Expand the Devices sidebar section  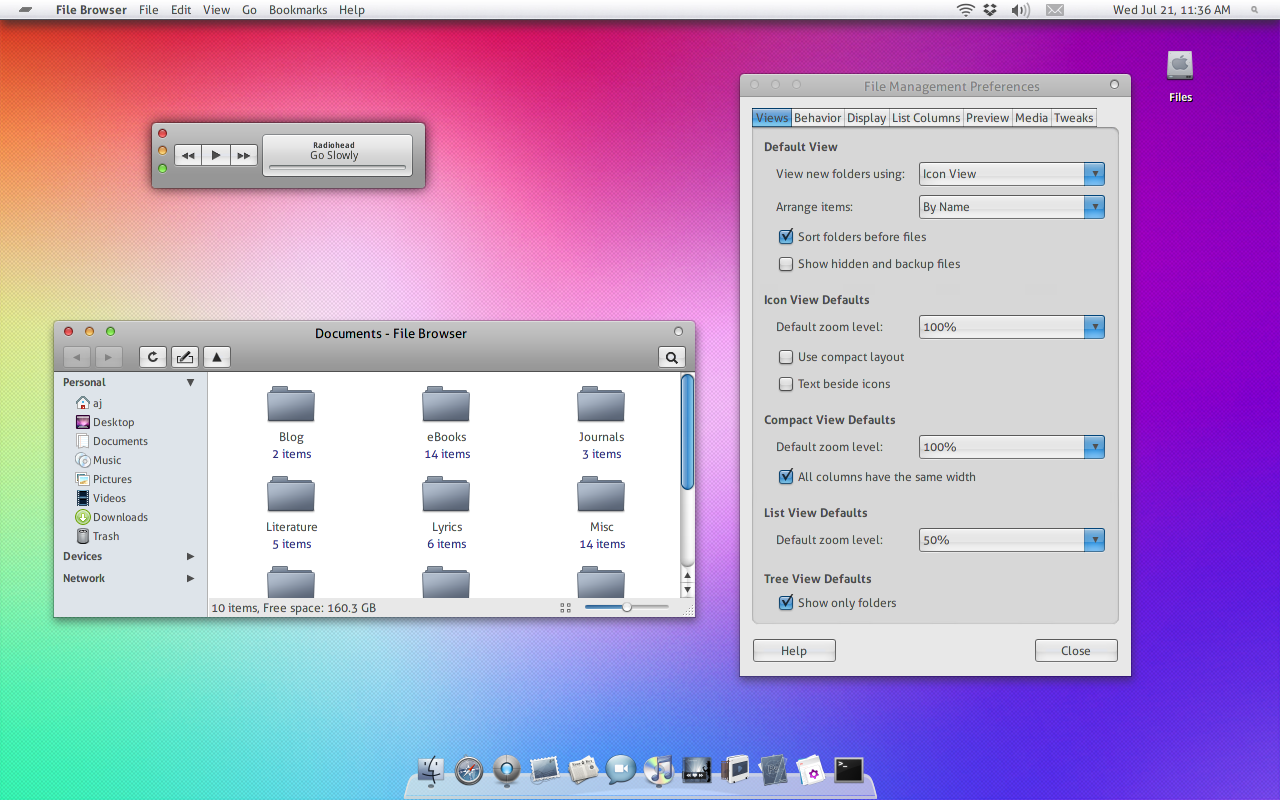tap(190, 556)
